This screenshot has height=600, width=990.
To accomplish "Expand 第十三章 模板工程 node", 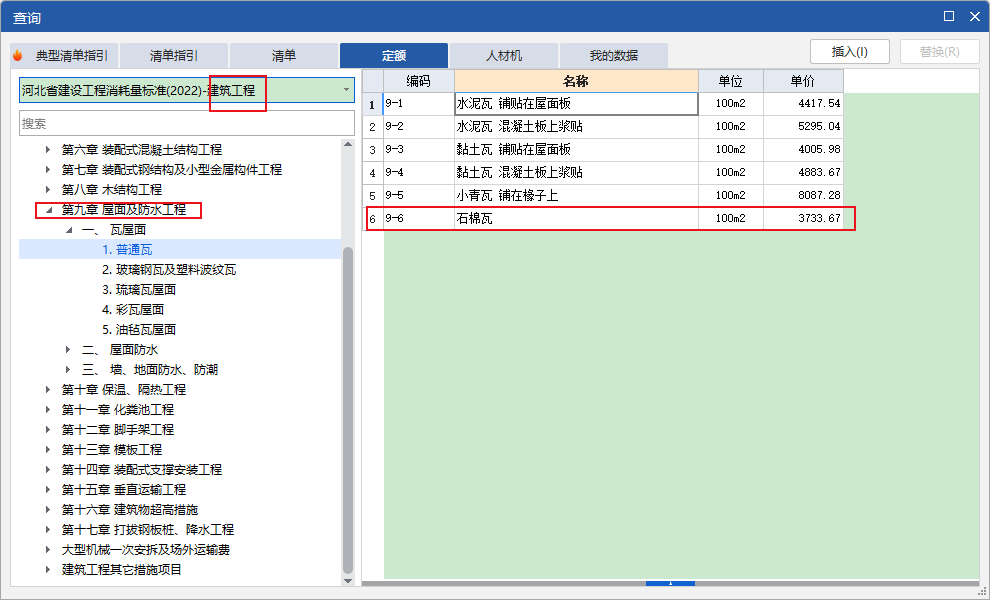I will coord(48,450).
